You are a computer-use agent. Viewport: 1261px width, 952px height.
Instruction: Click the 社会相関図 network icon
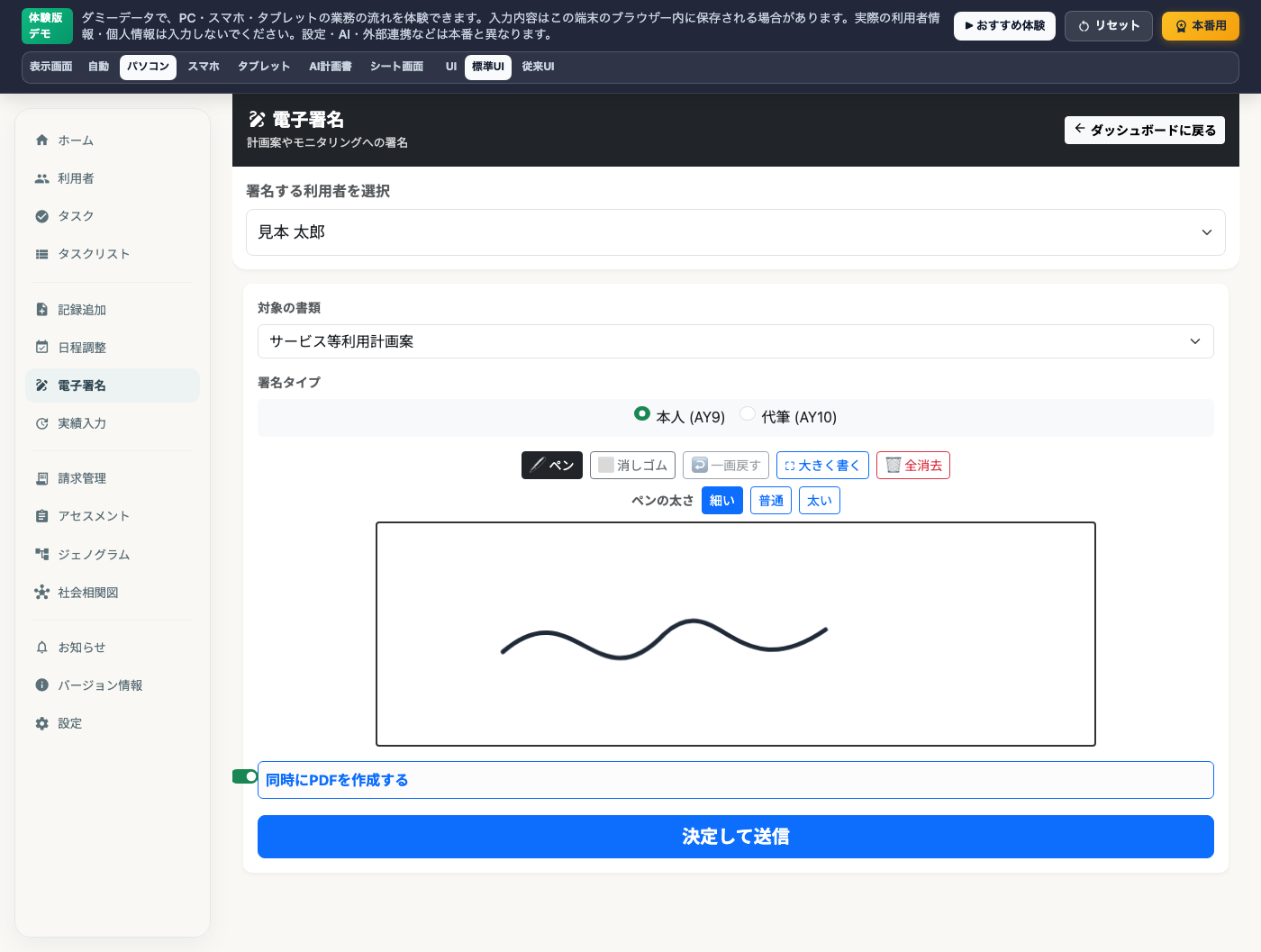[41, 593]
